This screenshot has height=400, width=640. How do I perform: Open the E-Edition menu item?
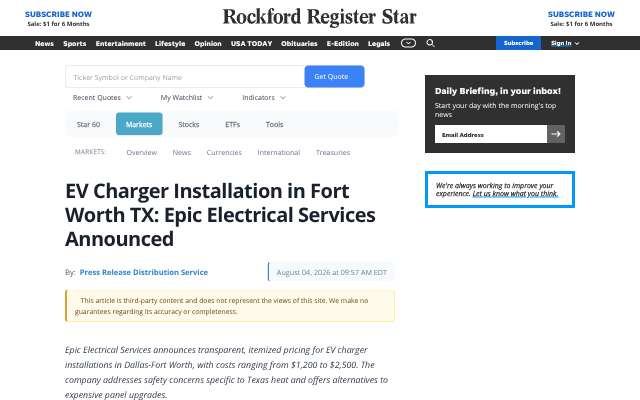pos(342,43)
